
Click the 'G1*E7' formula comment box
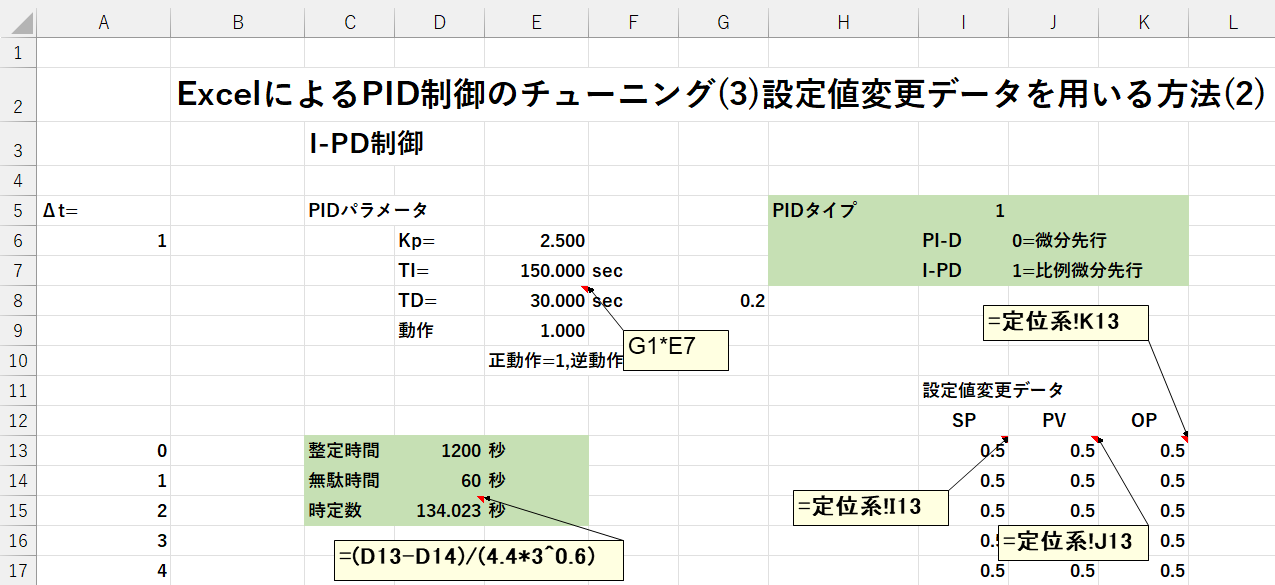[x=676, y=349]
